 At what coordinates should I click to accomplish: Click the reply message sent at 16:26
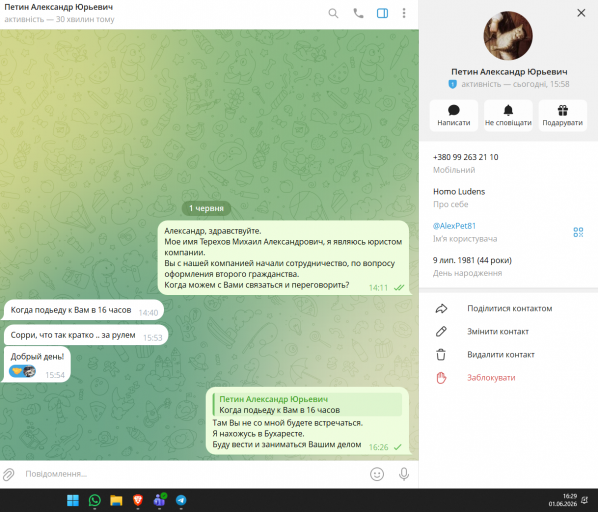click(x=307, y=421)
